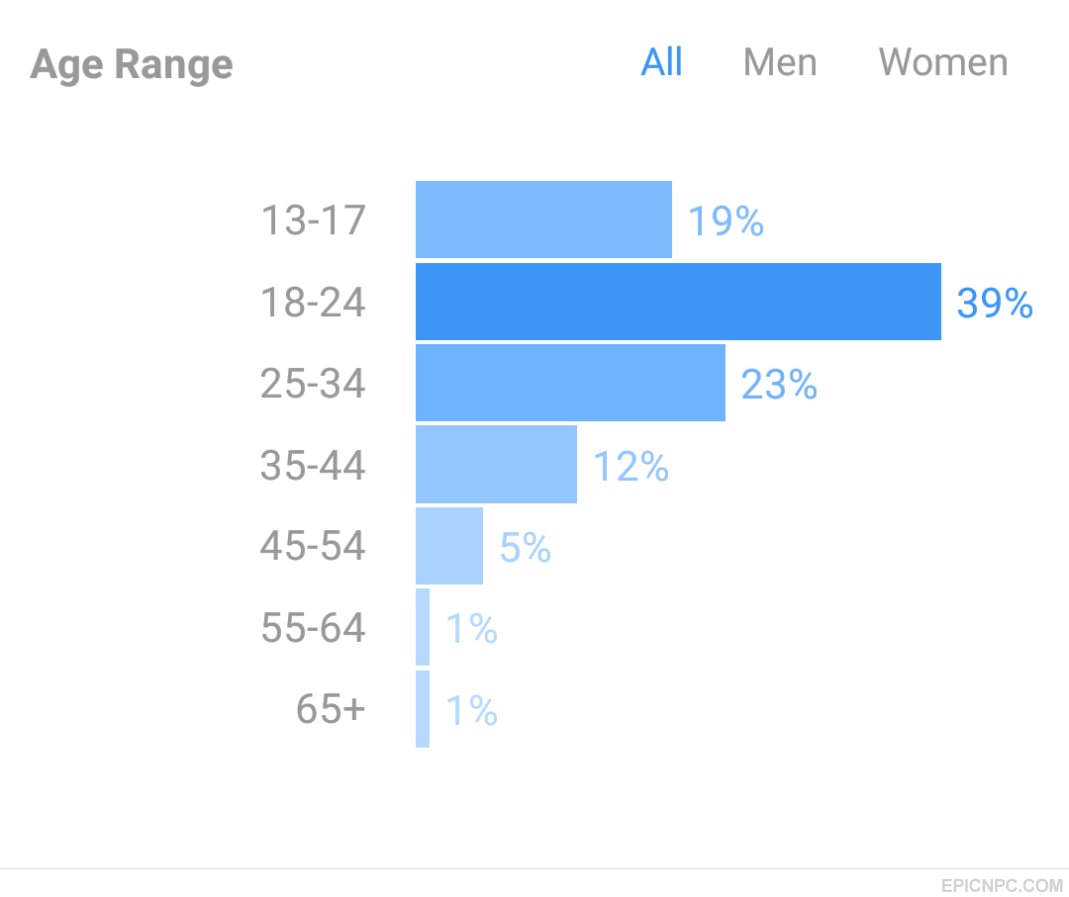Click the 25-34 age bar
Viewport: 1069px width, 897px height.
pyautogui.click(x=571, y=382)
